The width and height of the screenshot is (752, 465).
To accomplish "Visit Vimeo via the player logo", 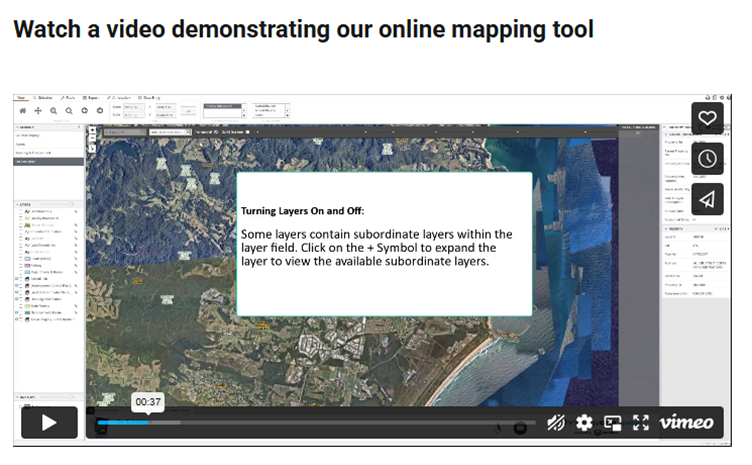I will [686, 423].
